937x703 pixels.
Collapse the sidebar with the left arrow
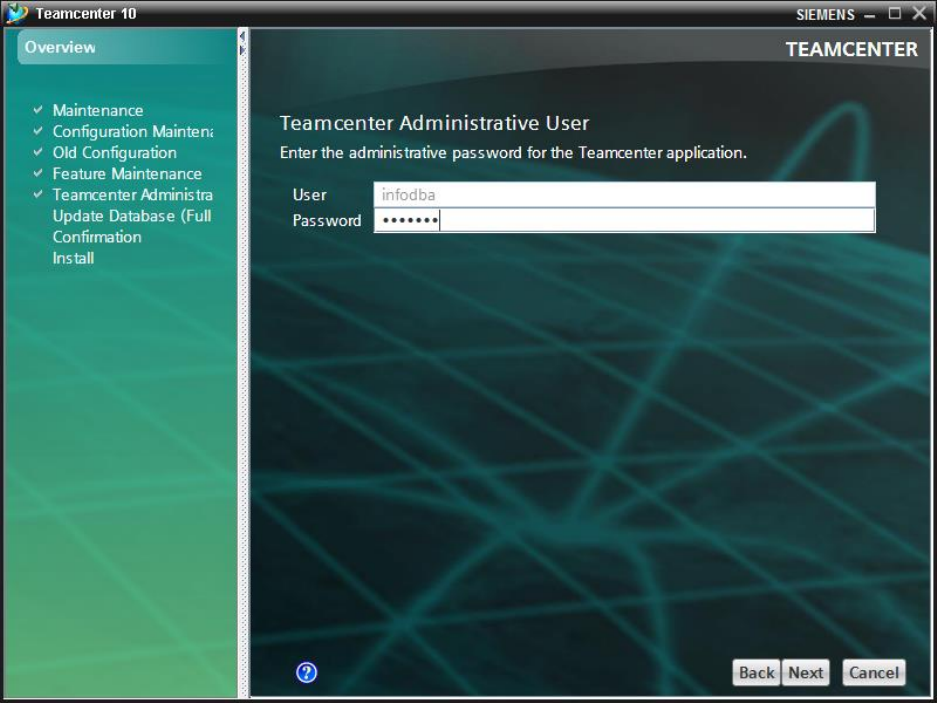tap(242, 36)
